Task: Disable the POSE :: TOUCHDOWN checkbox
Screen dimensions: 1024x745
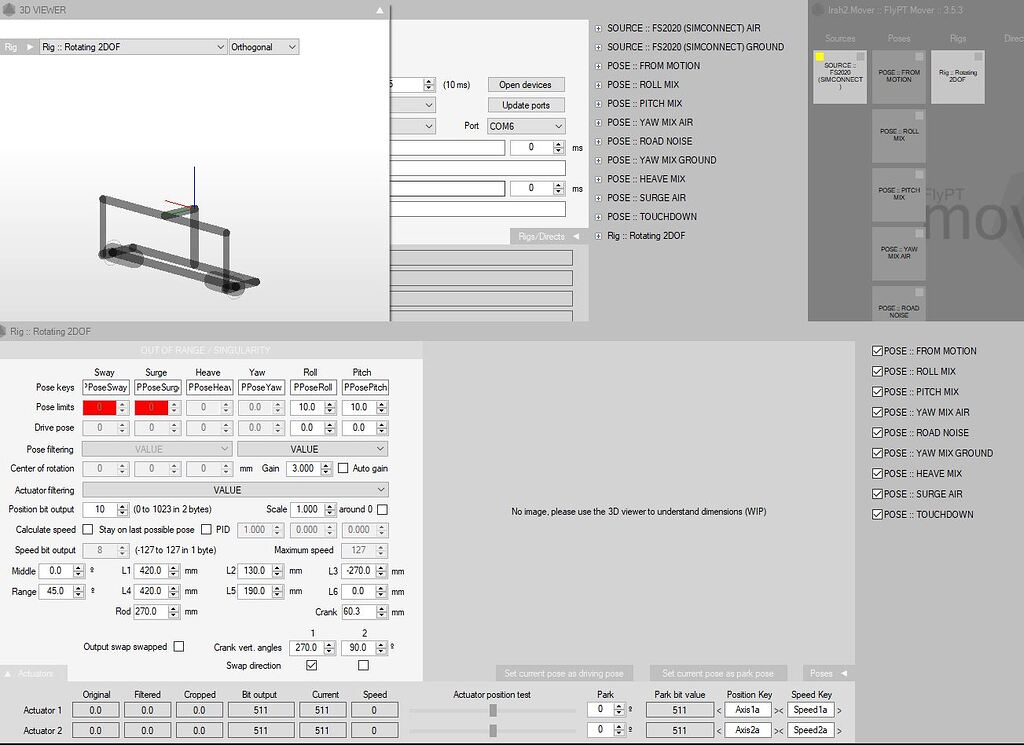Action: pyautogui.click(x=877, y=514)
